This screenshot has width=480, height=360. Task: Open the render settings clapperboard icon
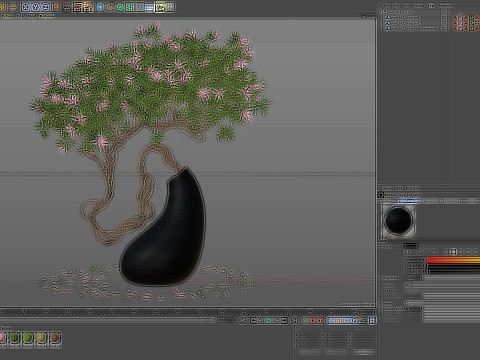coord(88,7)
